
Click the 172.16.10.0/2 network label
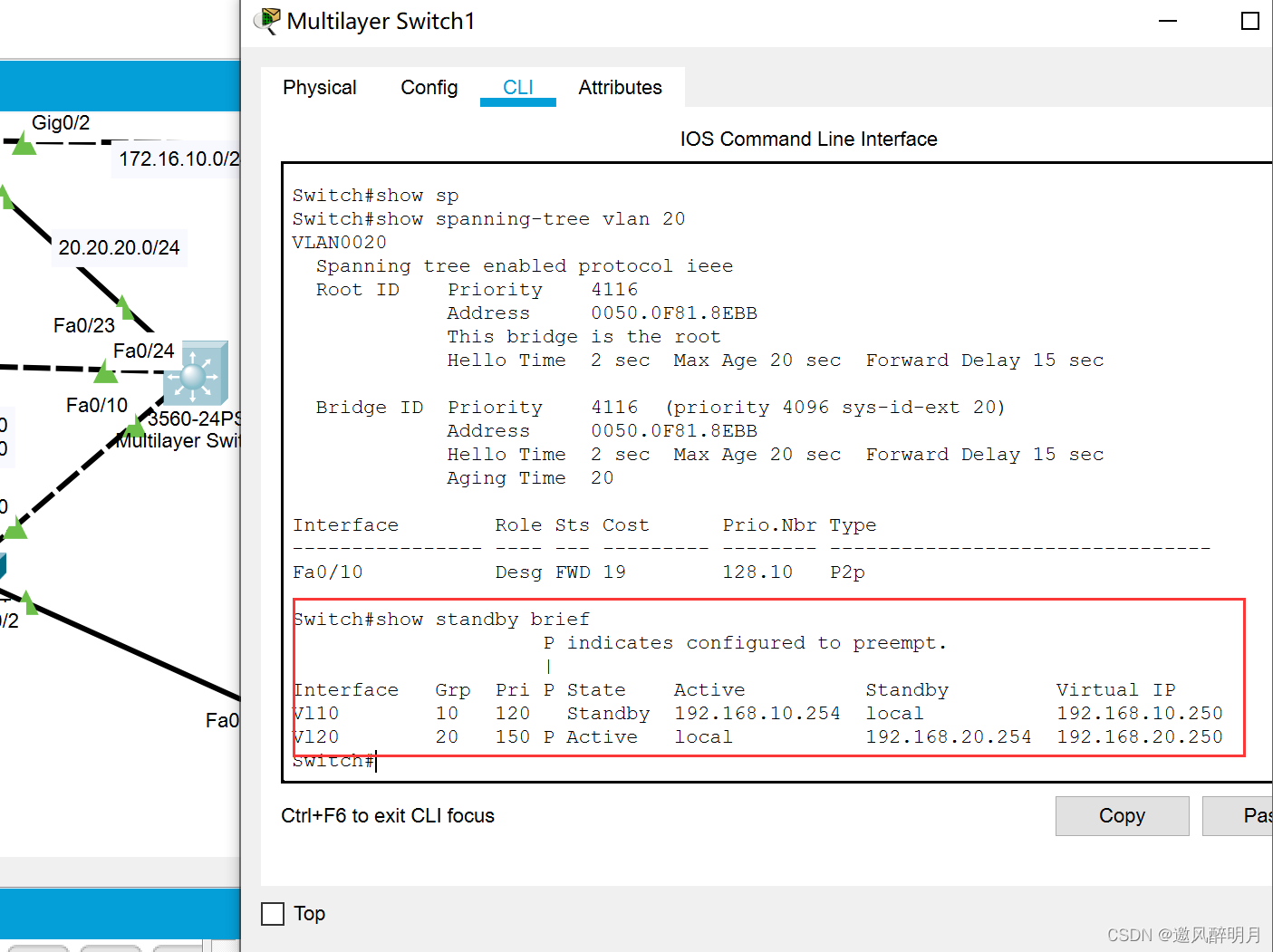(x=179, y=159)
